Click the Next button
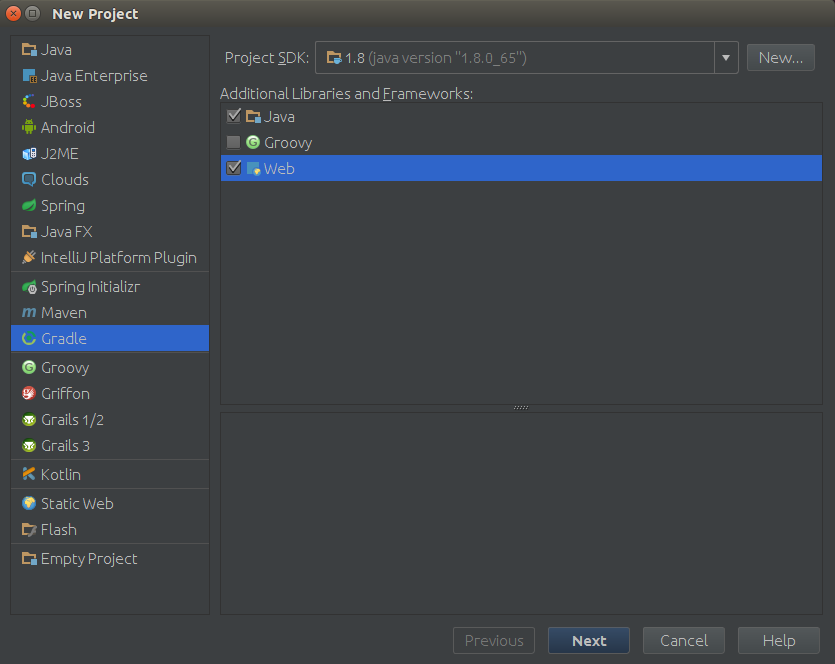This screenshot has height=664, width=835. coord(588,640)
